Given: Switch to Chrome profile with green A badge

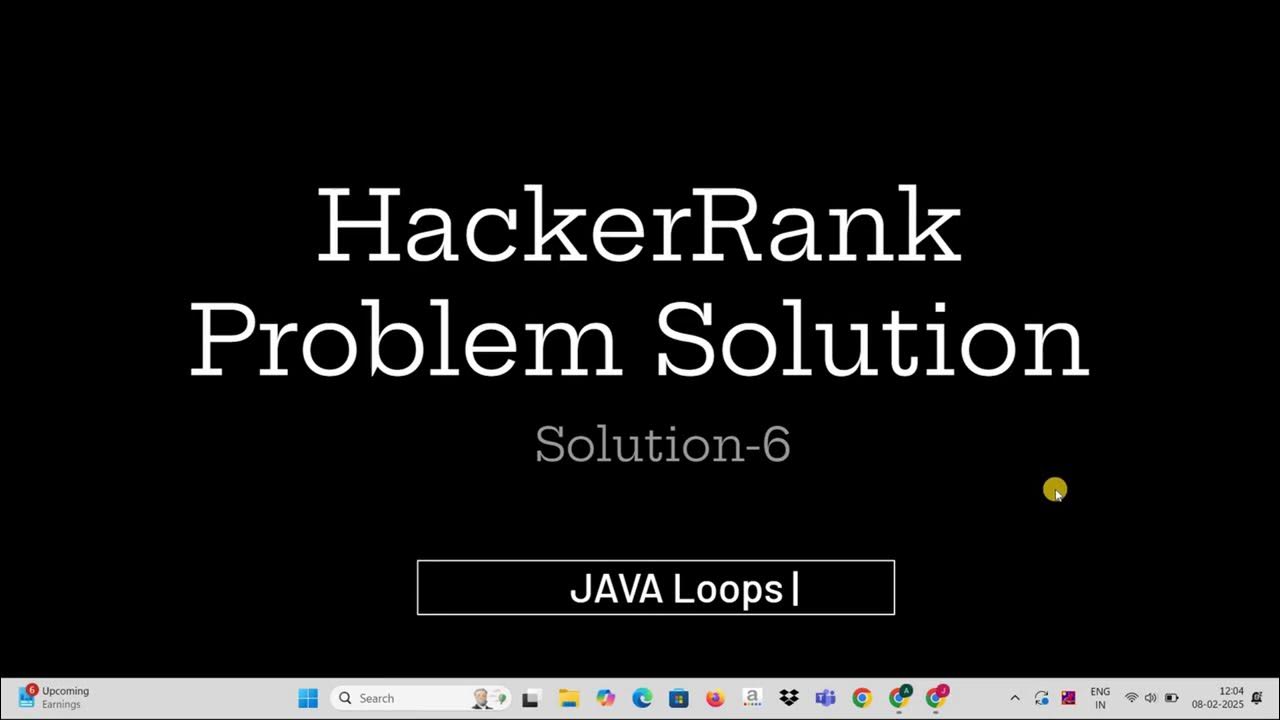Looking at the screenshot, I should [900, 697].
